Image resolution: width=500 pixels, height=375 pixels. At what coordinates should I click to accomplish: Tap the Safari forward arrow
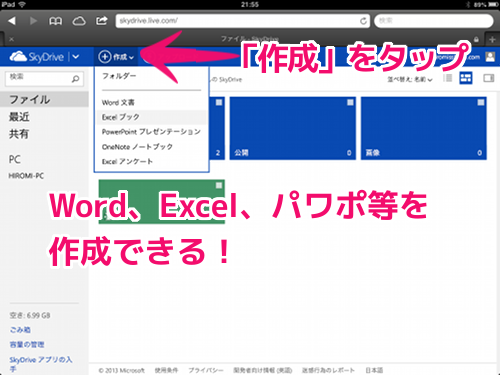(x=33, y=21)
